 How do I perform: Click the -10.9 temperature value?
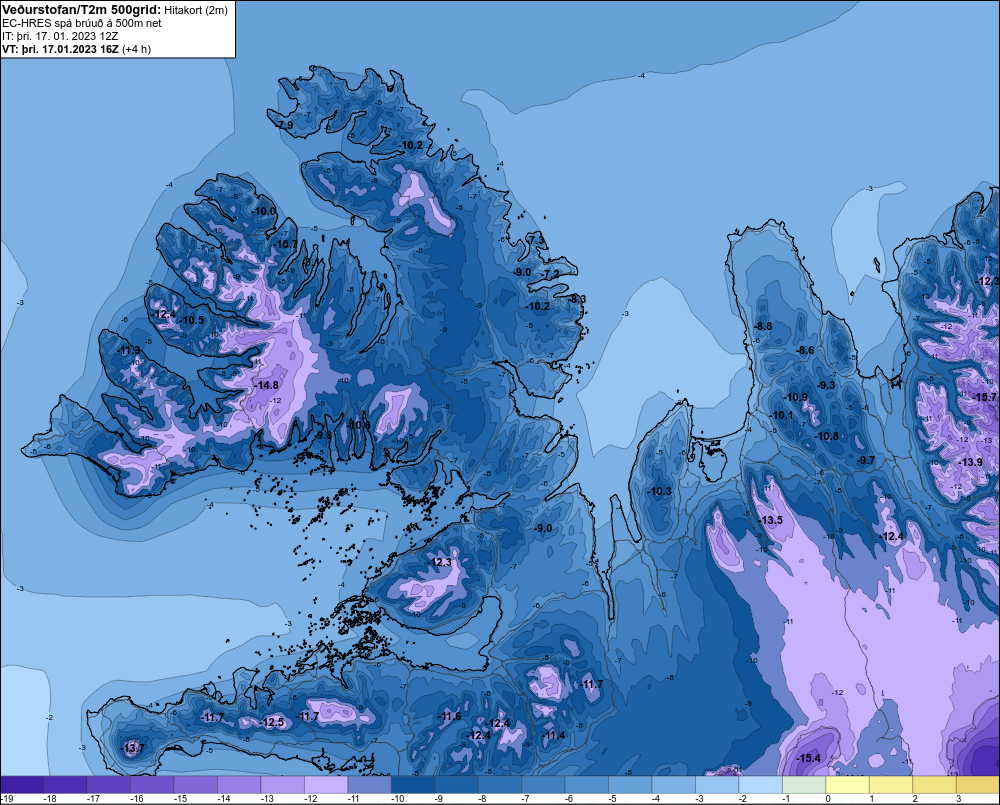795,397
